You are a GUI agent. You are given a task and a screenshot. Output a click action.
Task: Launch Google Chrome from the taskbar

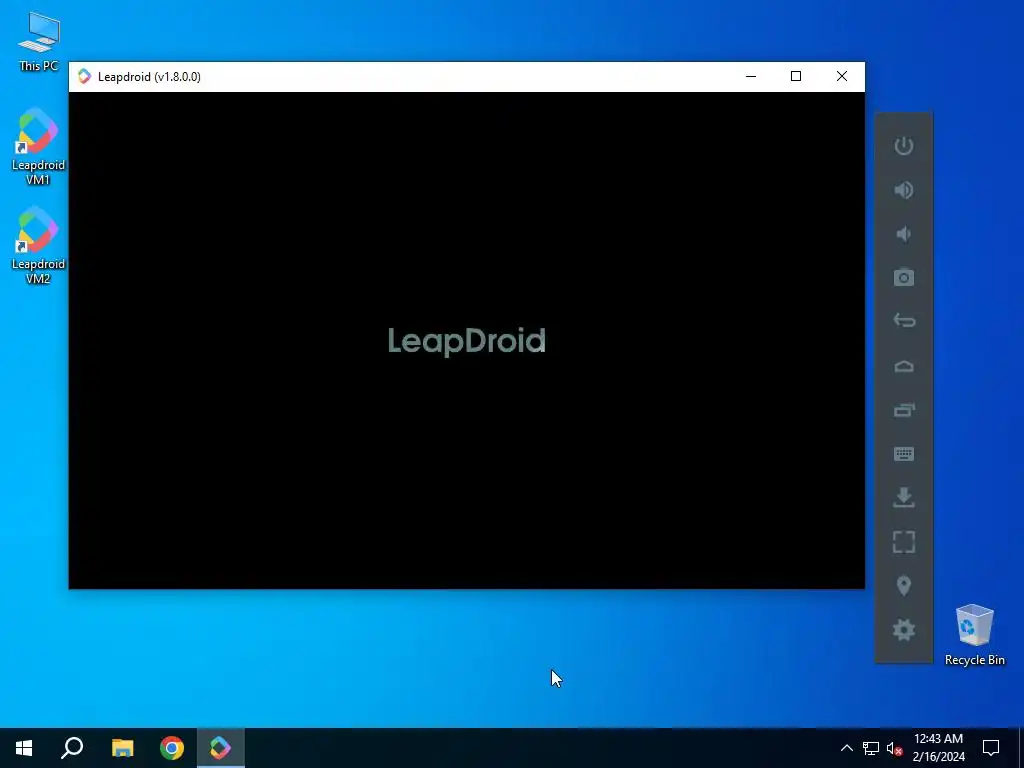[172, 748]
